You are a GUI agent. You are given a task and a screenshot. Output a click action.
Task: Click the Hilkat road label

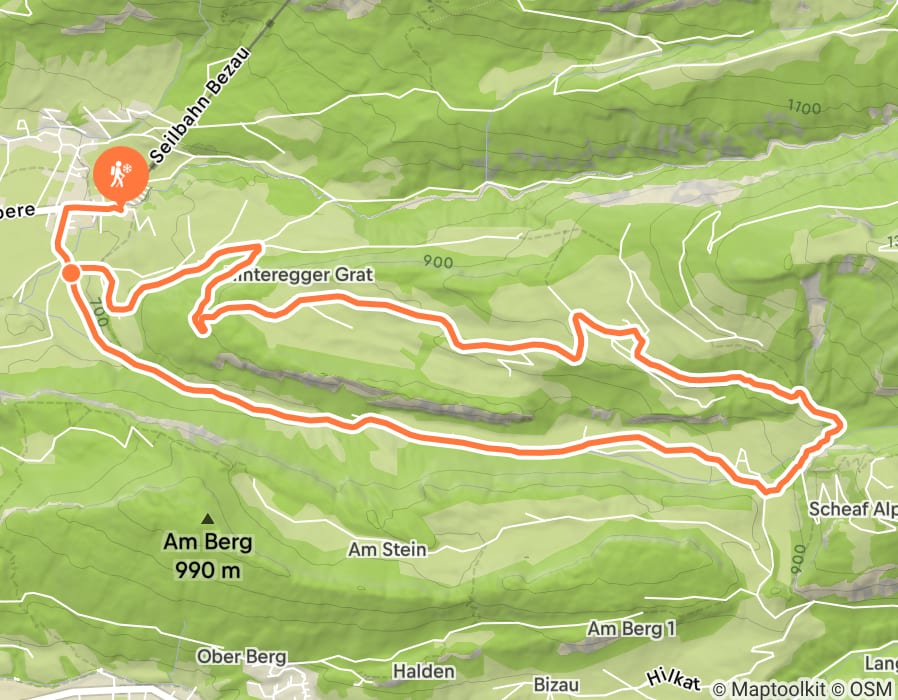point(674,680)
